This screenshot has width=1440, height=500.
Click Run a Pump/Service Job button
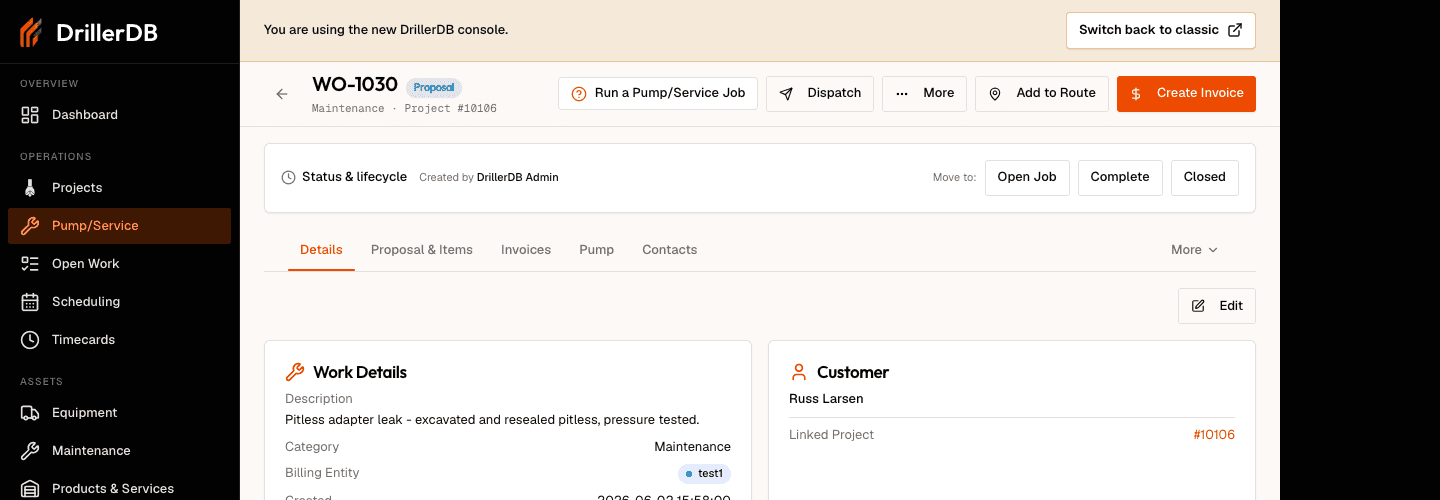point(658,93)
